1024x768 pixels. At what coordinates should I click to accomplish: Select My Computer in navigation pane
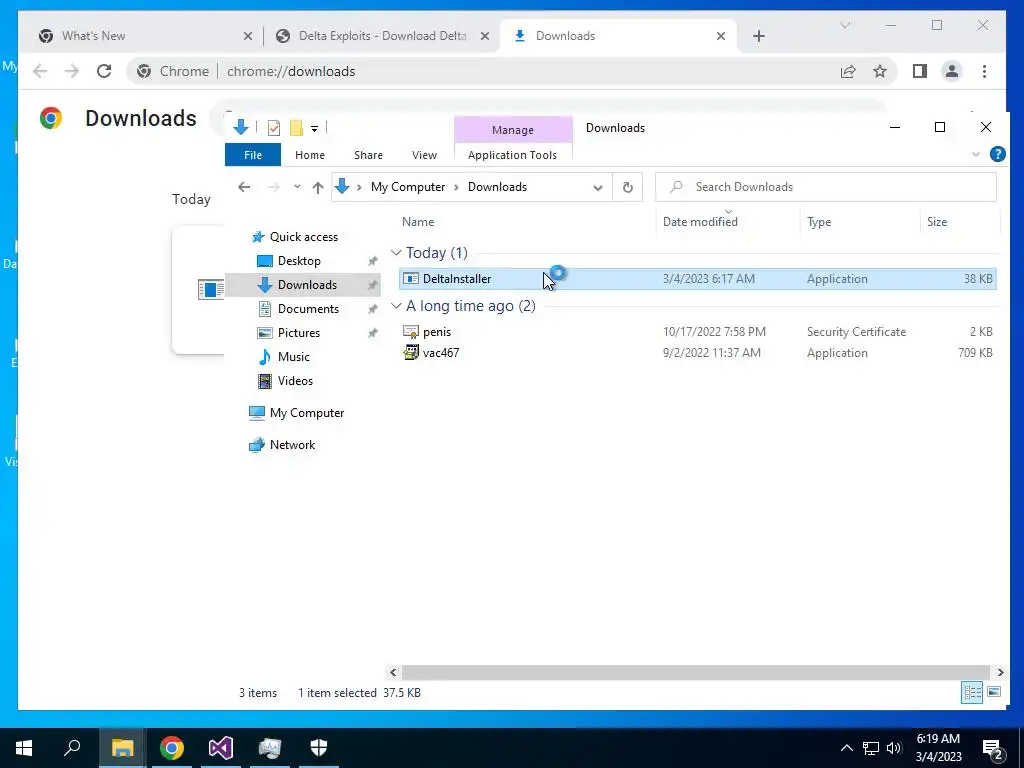coord(306,413)
